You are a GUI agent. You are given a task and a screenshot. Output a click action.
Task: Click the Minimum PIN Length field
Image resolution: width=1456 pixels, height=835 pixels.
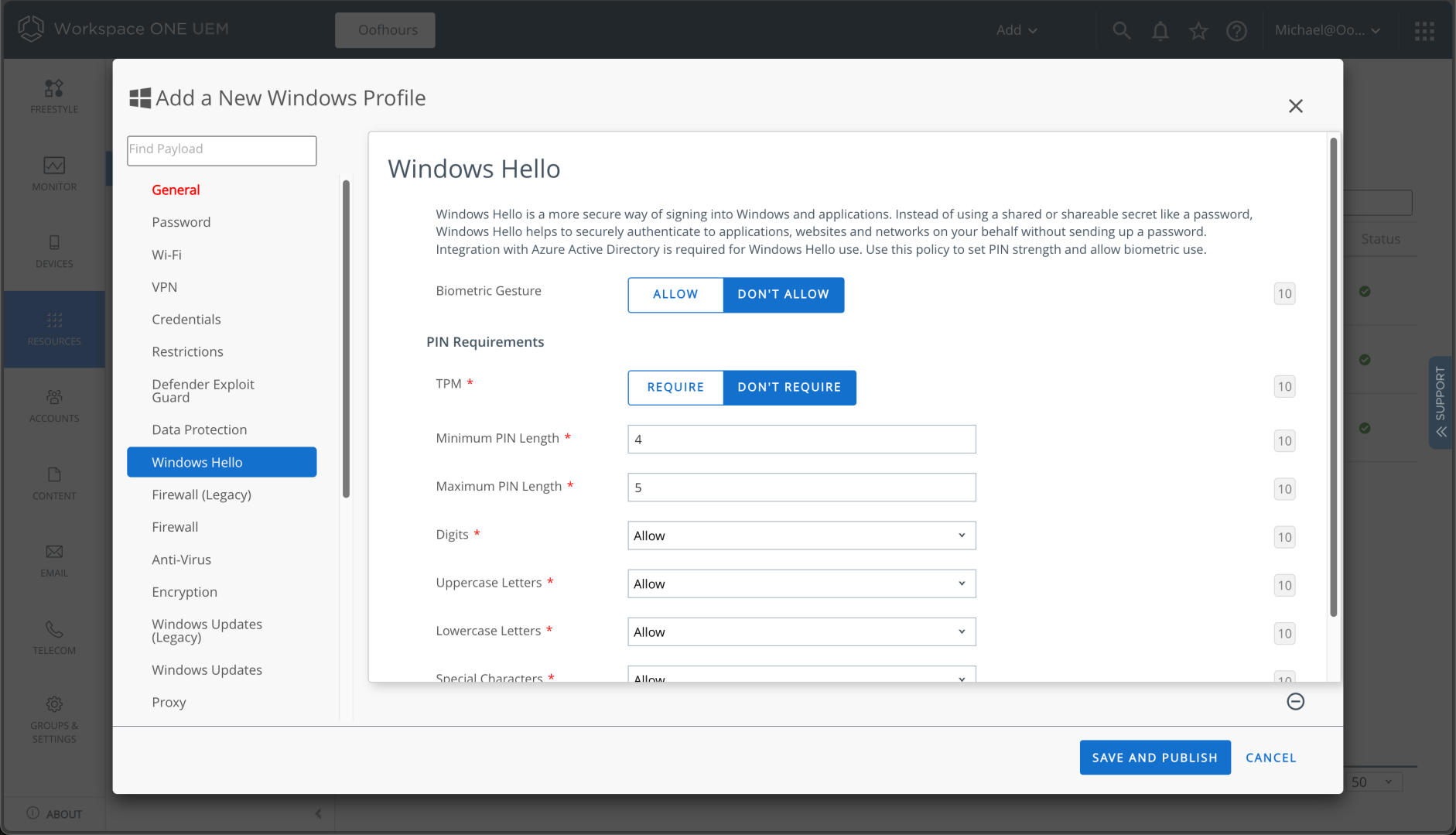pos(801,439)
